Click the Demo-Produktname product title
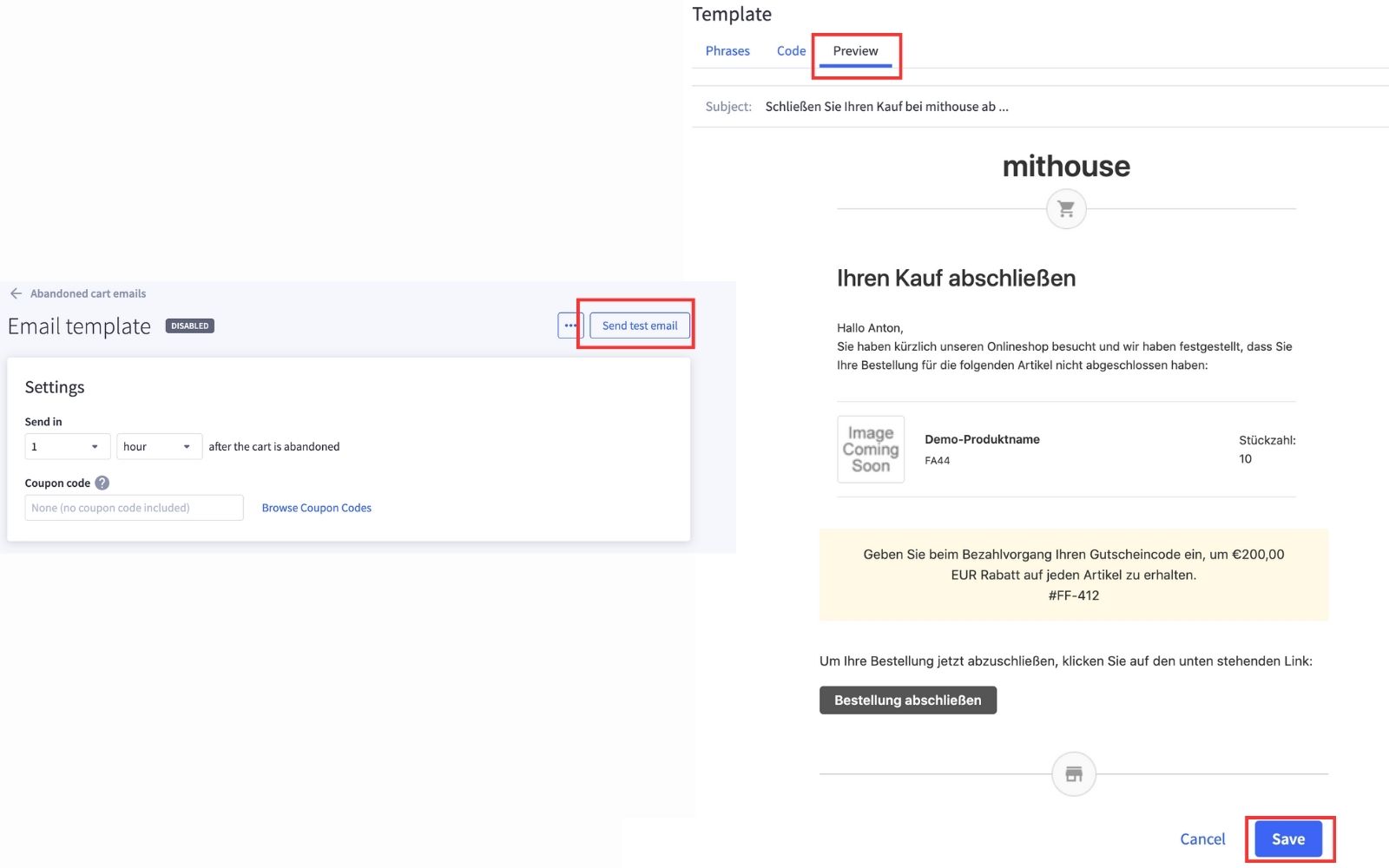 (982, 439)
